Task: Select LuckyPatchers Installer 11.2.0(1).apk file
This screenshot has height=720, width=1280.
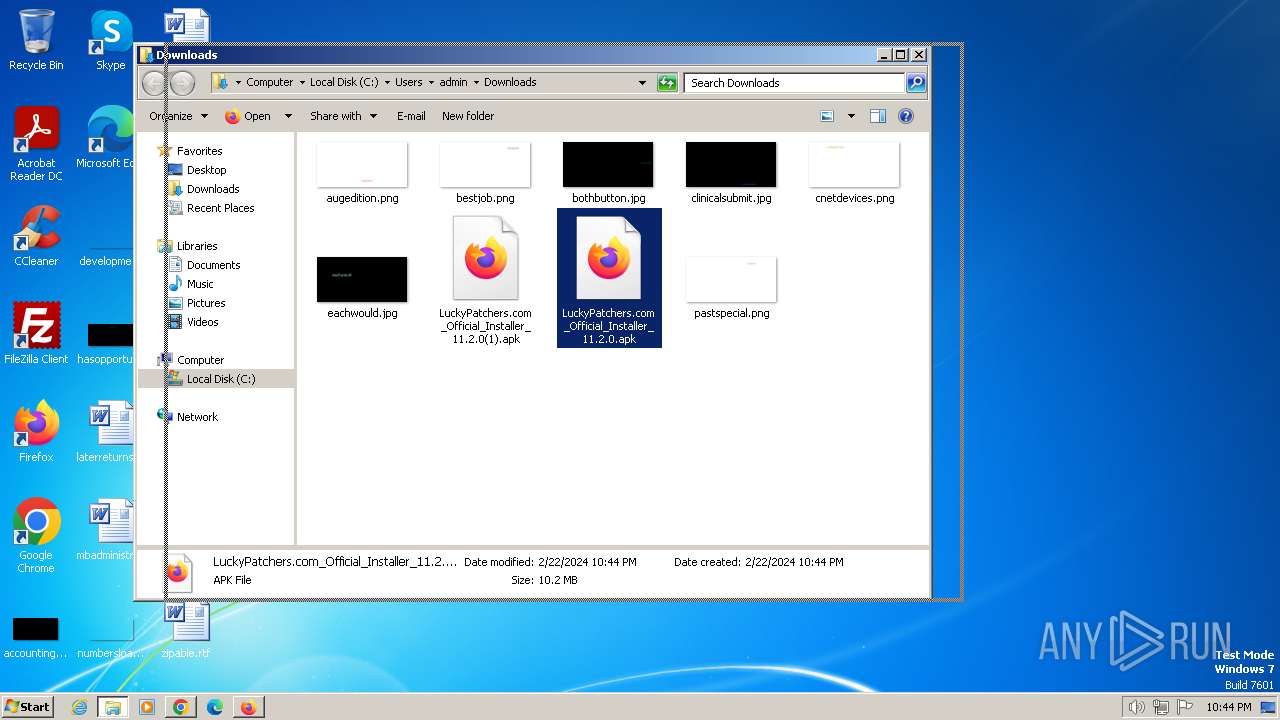Action: [485, 280]
